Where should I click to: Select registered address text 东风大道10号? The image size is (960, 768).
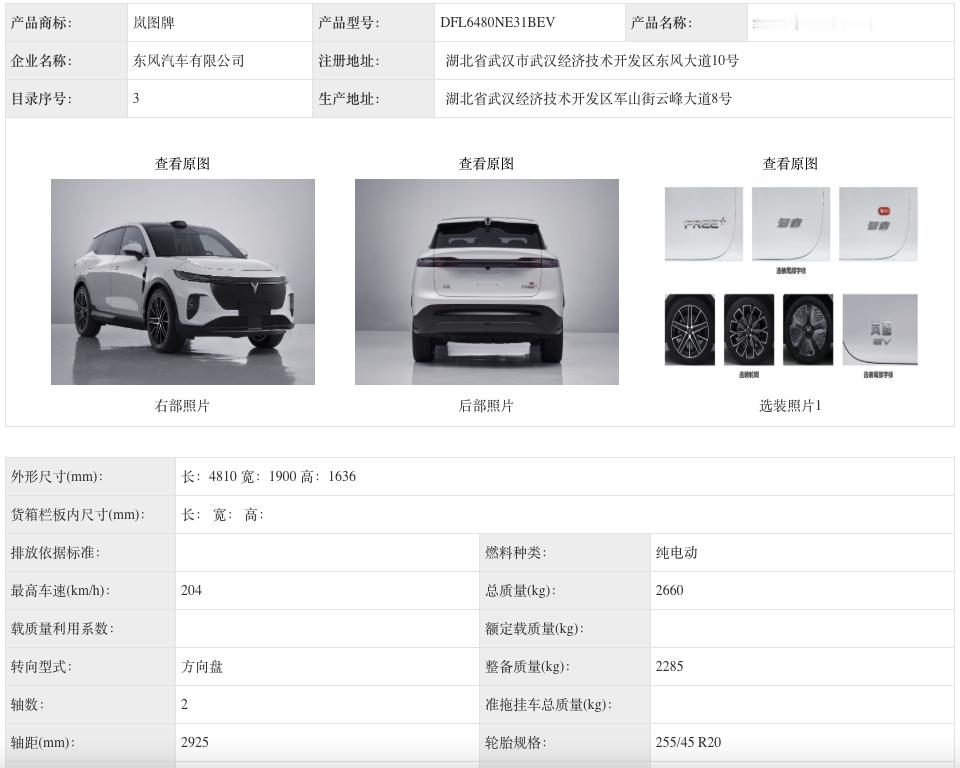click(697, 61)
